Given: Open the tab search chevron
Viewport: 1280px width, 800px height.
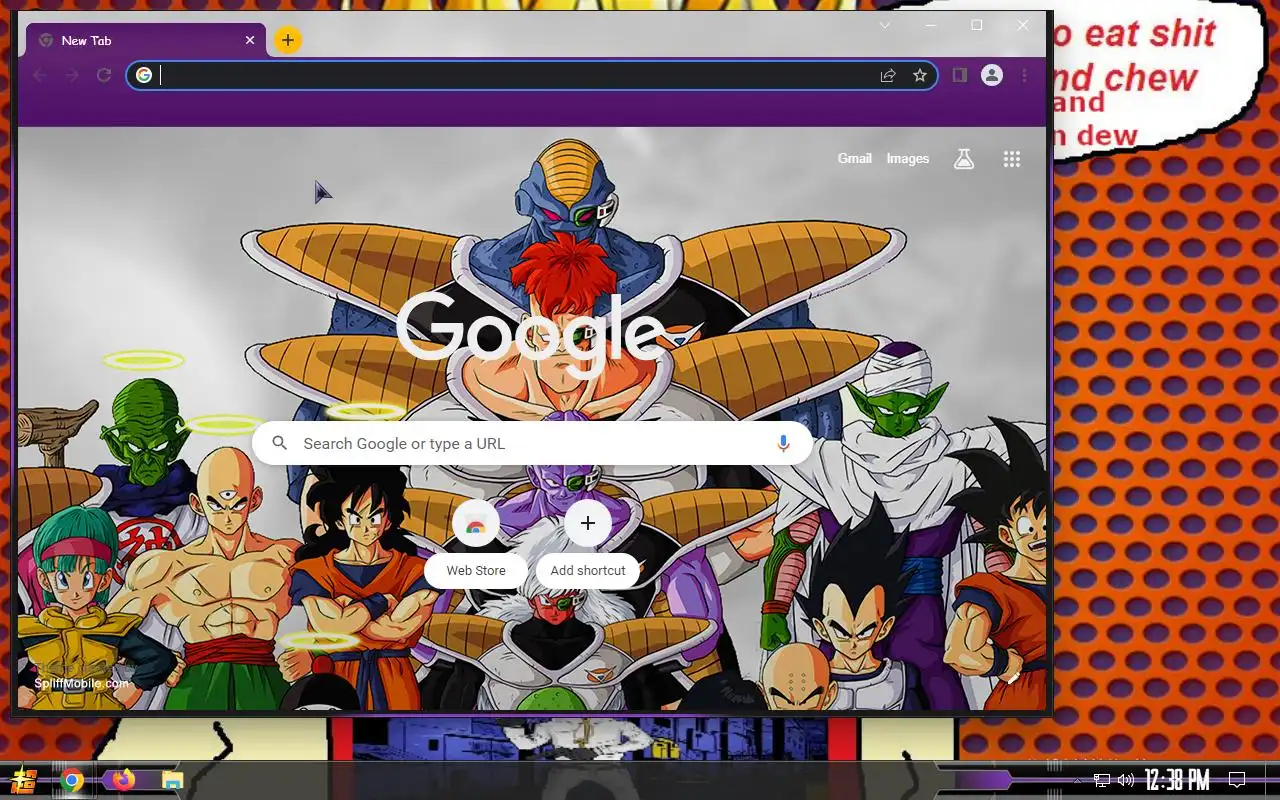Looking at the screenshot, I should coord(885,25).
